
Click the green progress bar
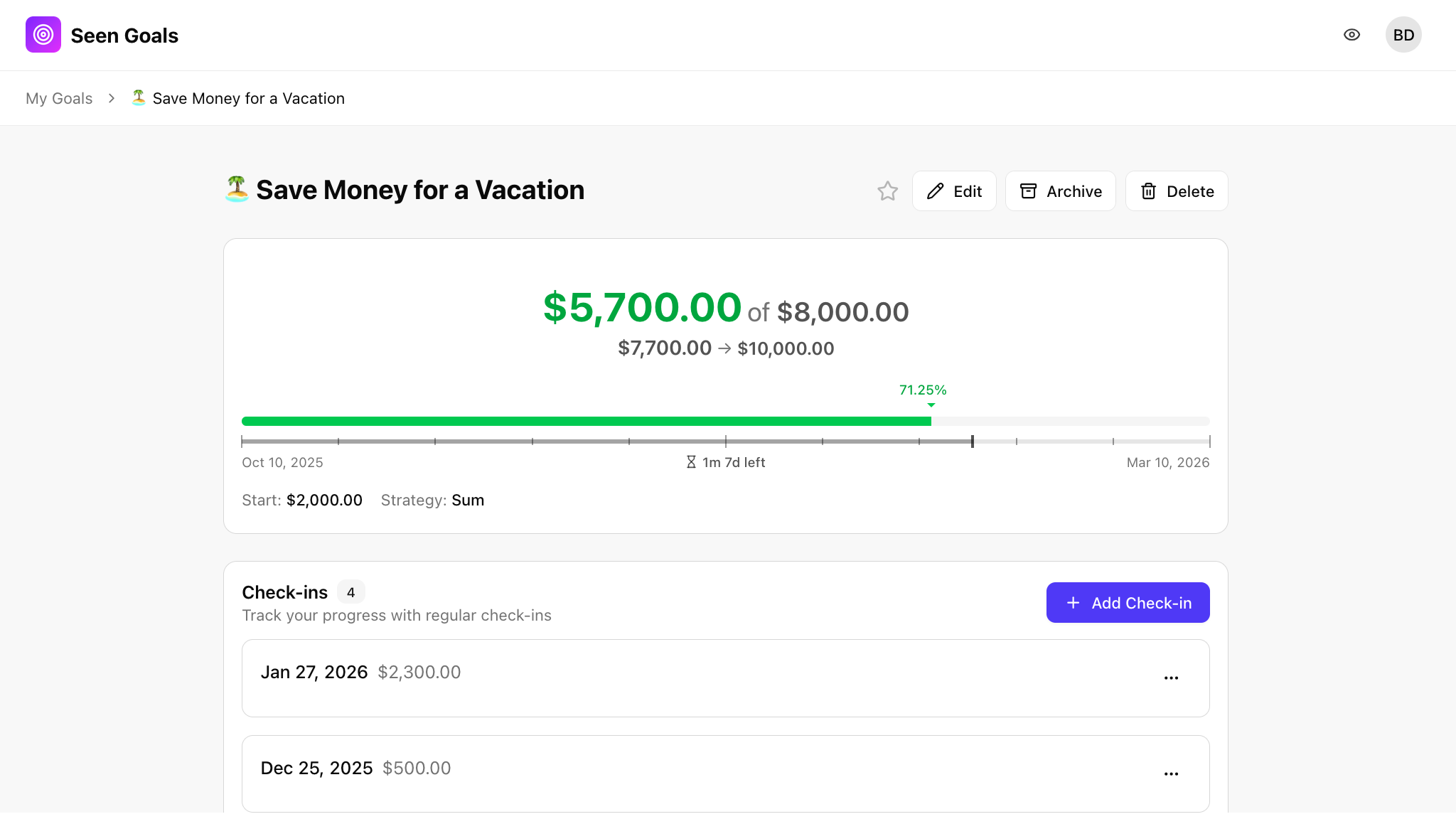pyautogui.click(x=586, y=422)
